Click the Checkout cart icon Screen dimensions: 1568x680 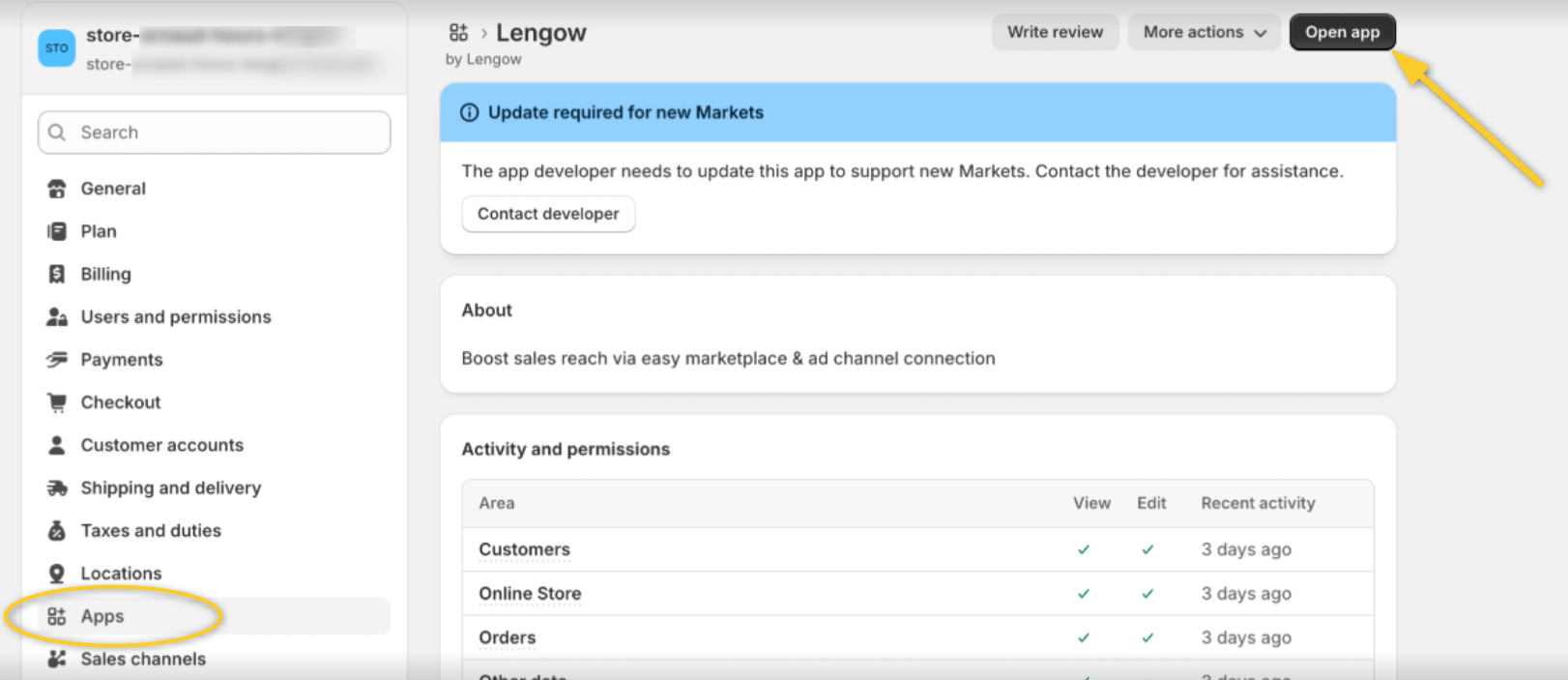[57, 402]
